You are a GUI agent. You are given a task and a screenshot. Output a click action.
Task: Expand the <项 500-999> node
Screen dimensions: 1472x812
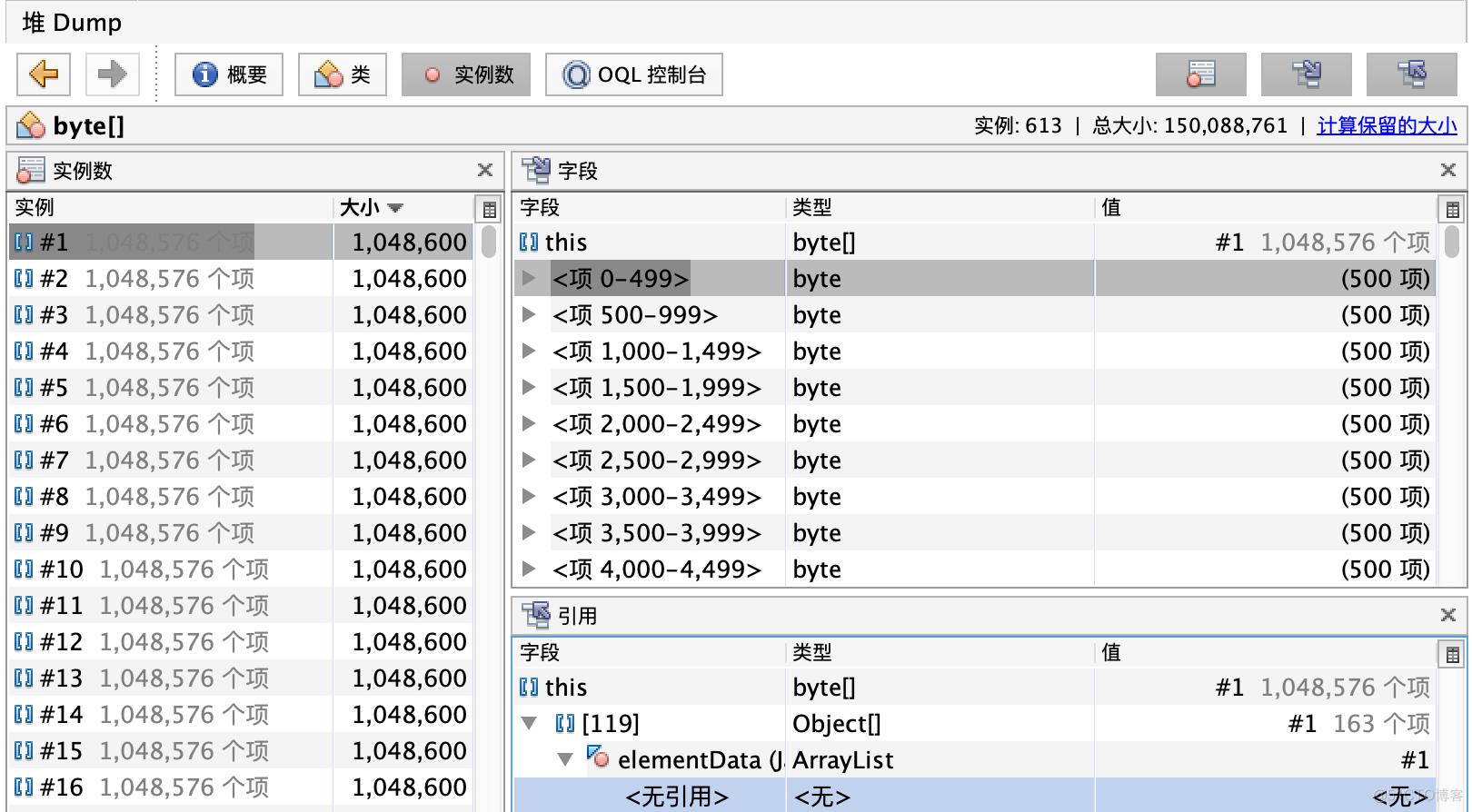pyautogui.click(x=529, y=315)
